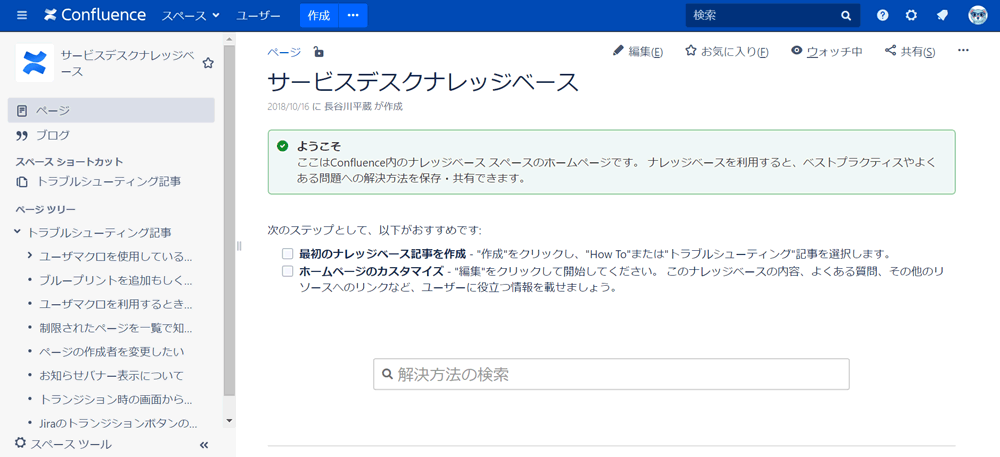Click the 共有 share button
The width and height of the screenshot is (1000, 457).
pos(910,52)
